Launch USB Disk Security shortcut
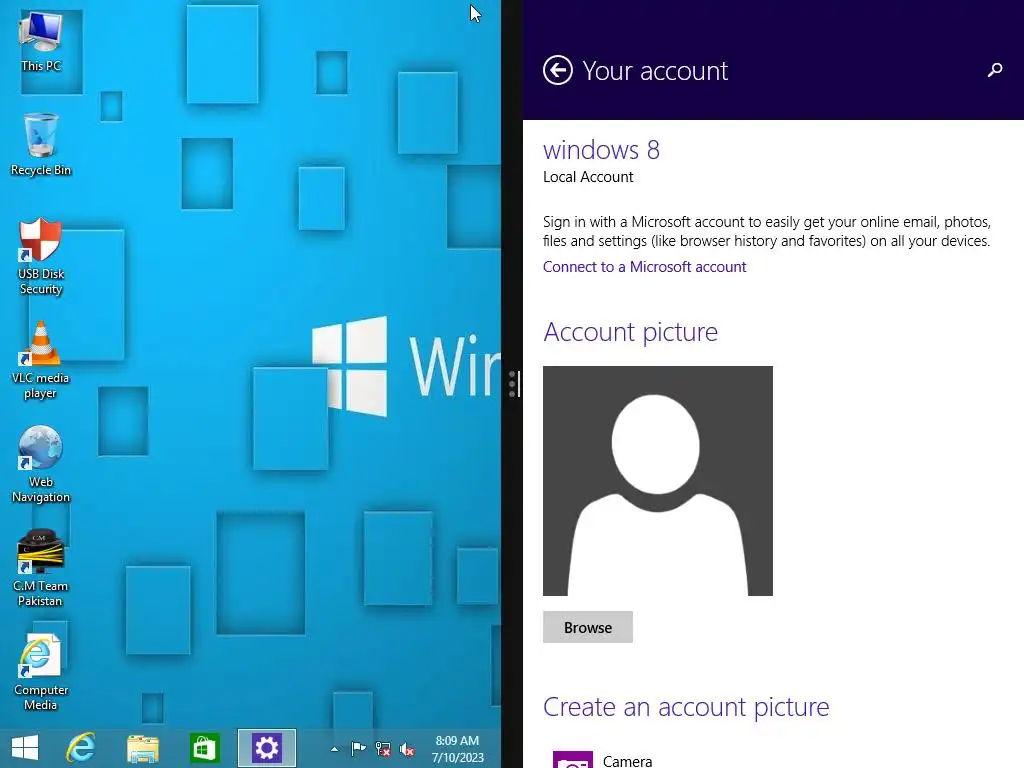 point(40,257)
